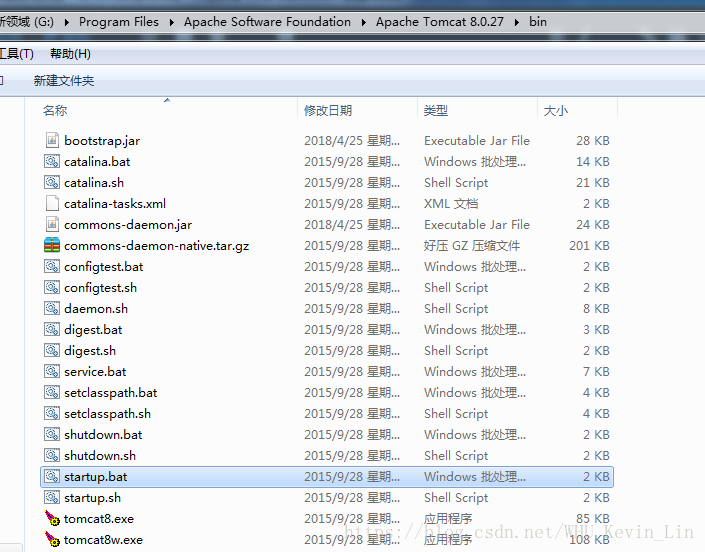The width and height of the screenshot is (705, 552).
Task: Click the startup.bat file icon
Action: coord(52,477)
